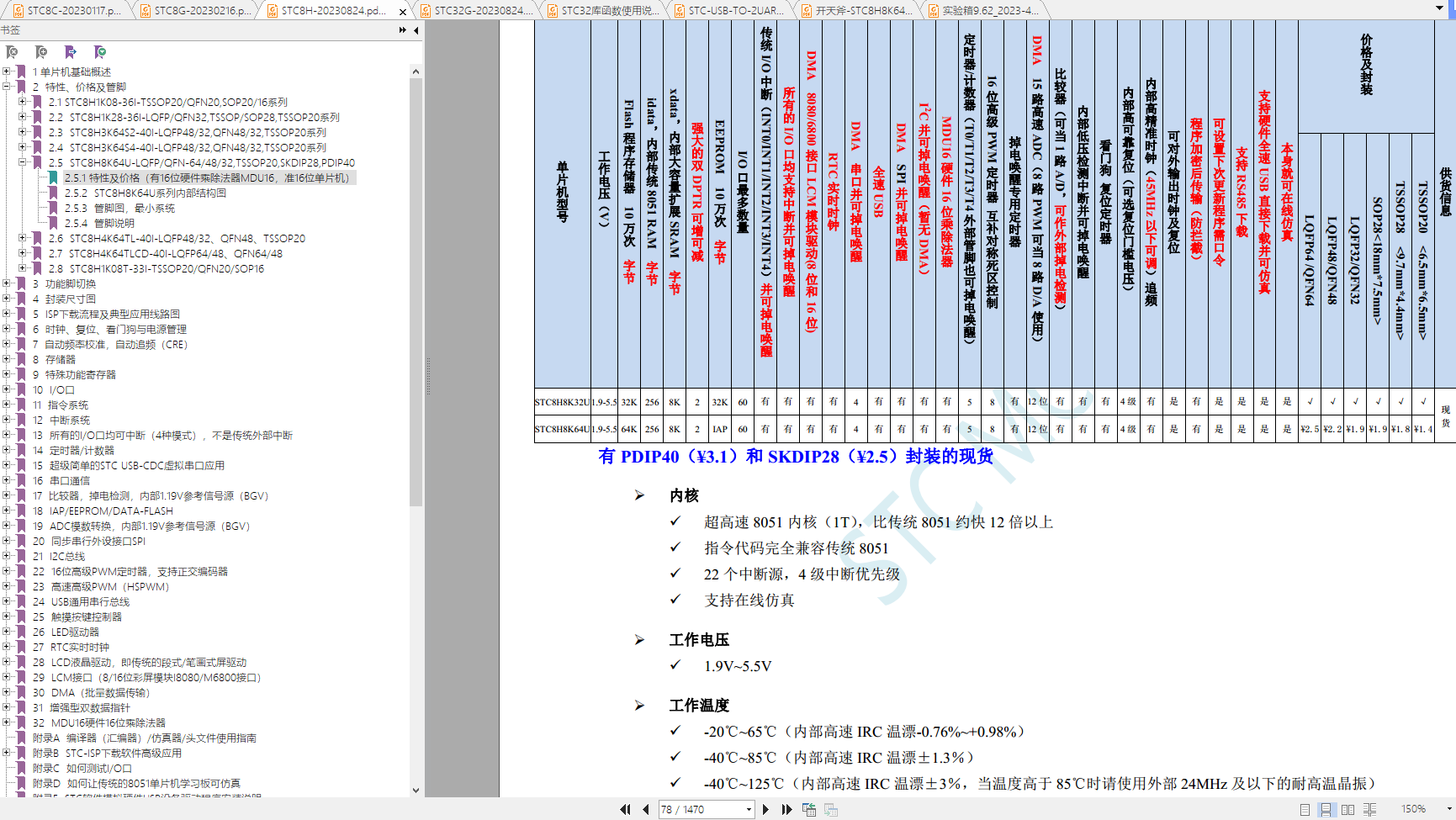Viewport: 1456px width, 820px height.
Task: Open the page number dropdown
Action: click(749, 809)
